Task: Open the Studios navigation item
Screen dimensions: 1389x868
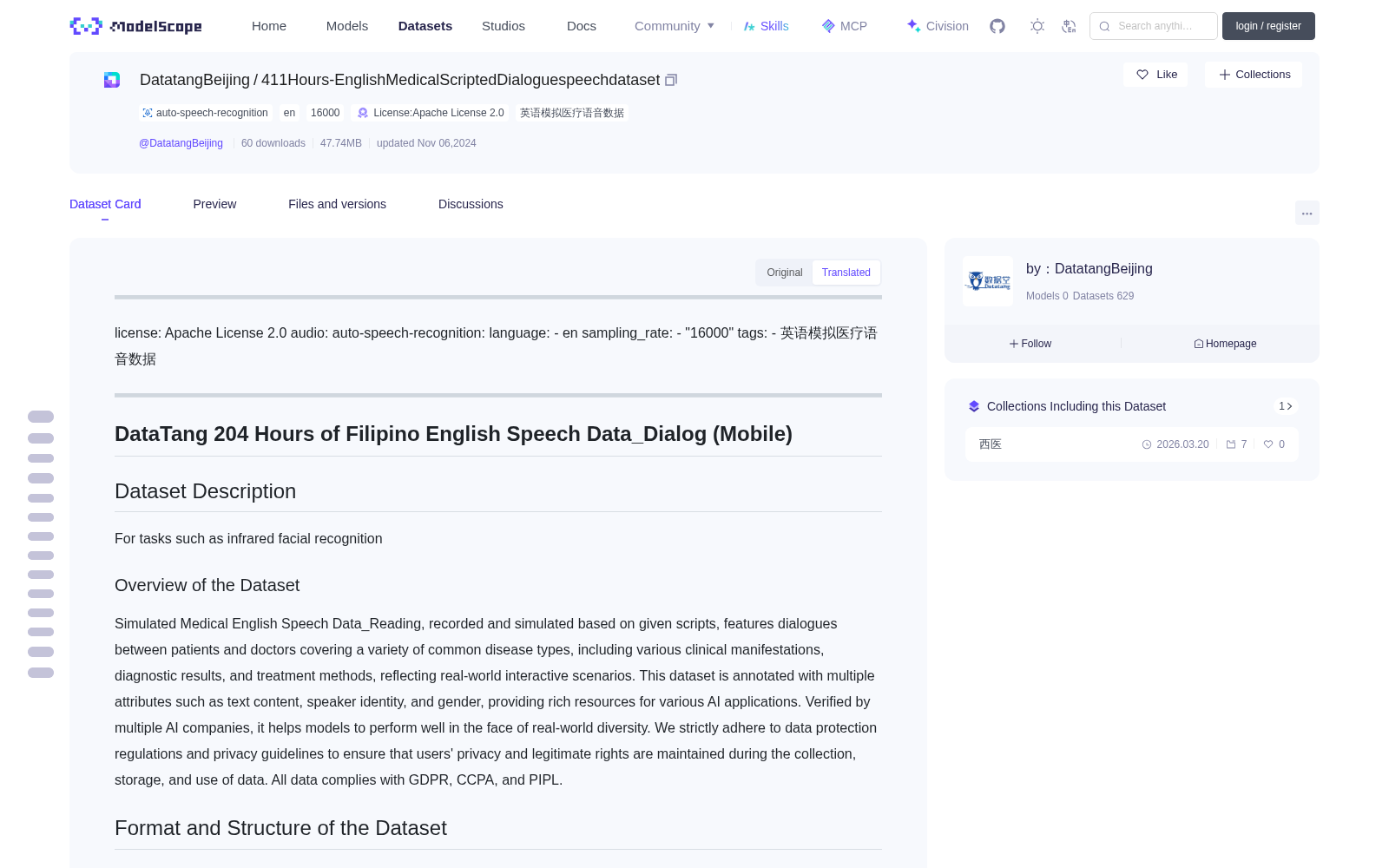Action: [504, 26]
